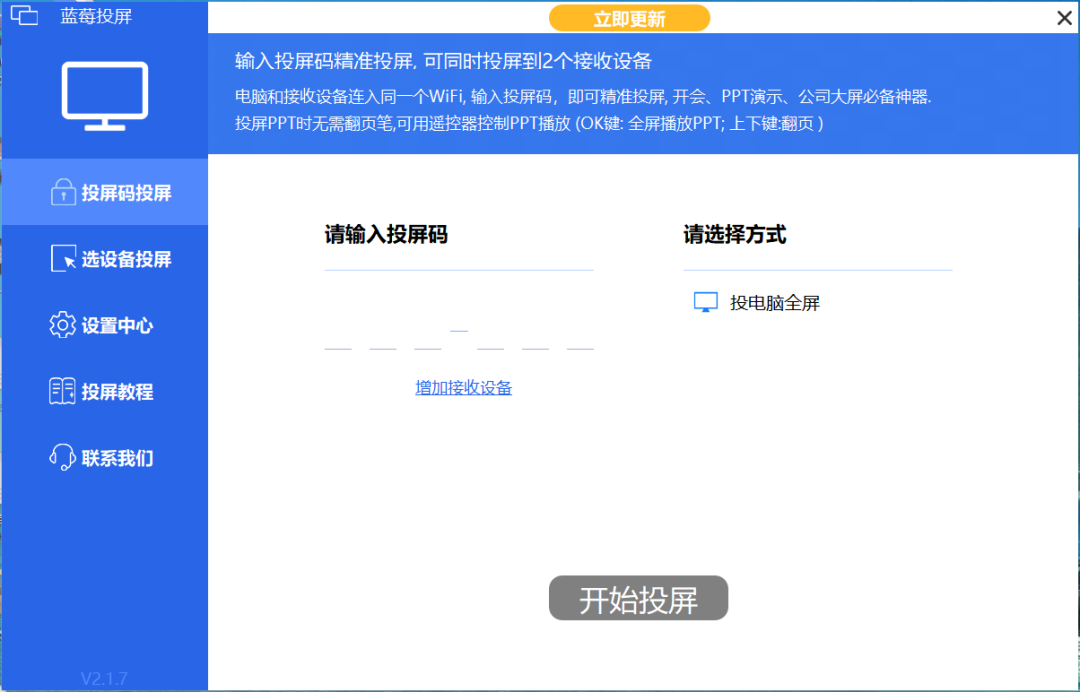Click the headset icon beside 联系我们

(x=63, y=457)
